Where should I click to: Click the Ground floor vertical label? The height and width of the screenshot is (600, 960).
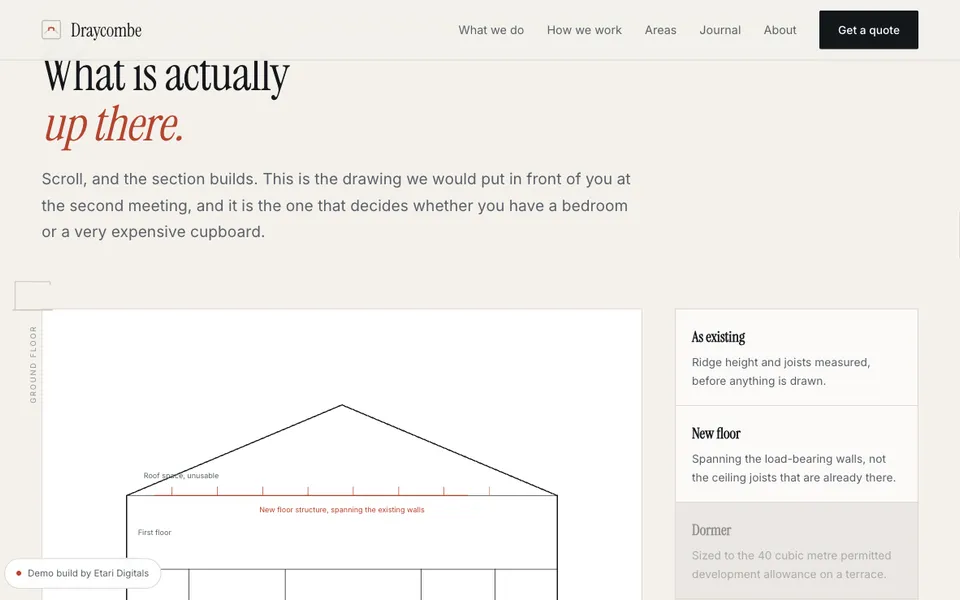click(x=33, y=364)
